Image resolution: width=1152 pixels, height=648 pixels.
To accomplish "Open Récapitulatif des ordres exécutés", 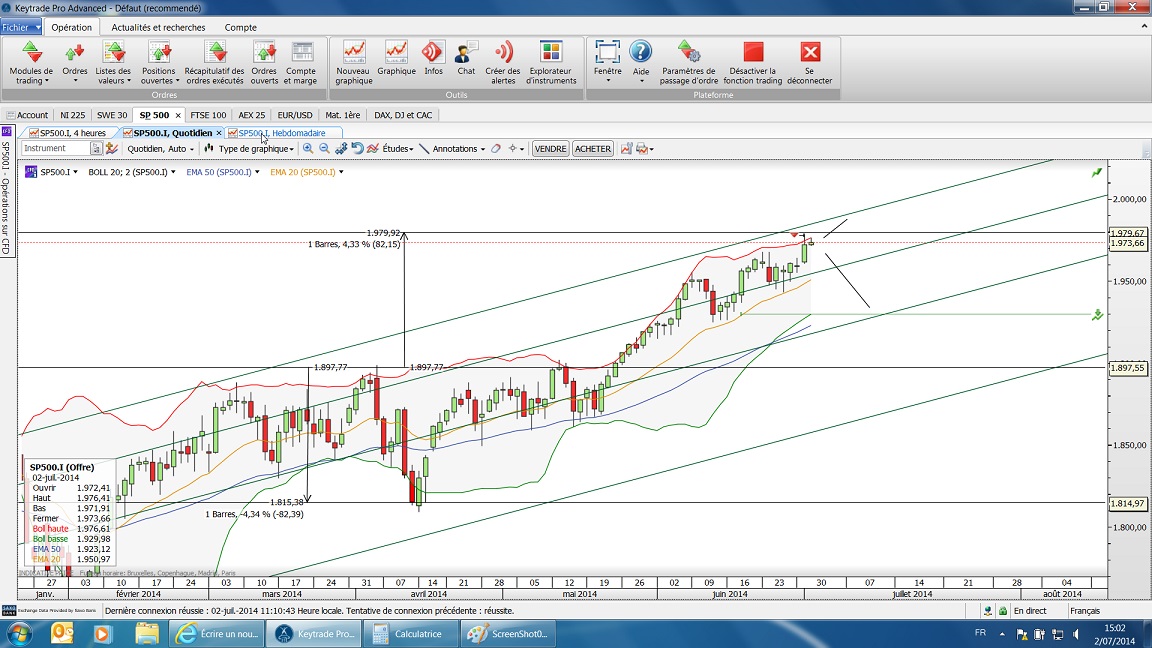I will 215,63.
